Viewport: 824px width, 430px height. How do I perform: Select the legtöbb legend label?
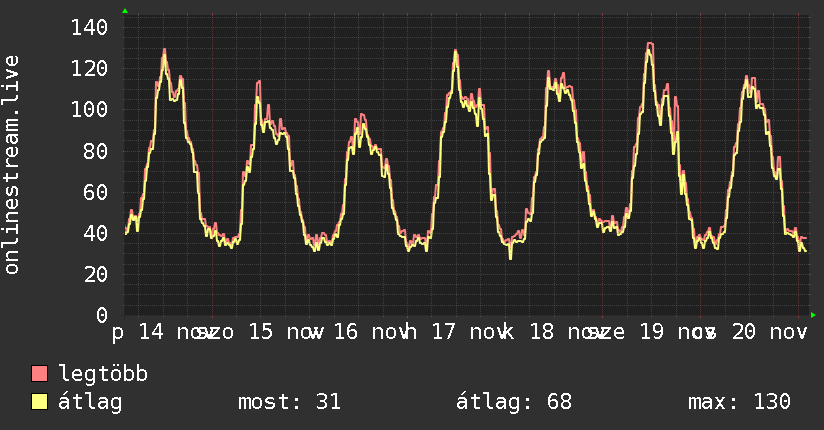point(103,374)
